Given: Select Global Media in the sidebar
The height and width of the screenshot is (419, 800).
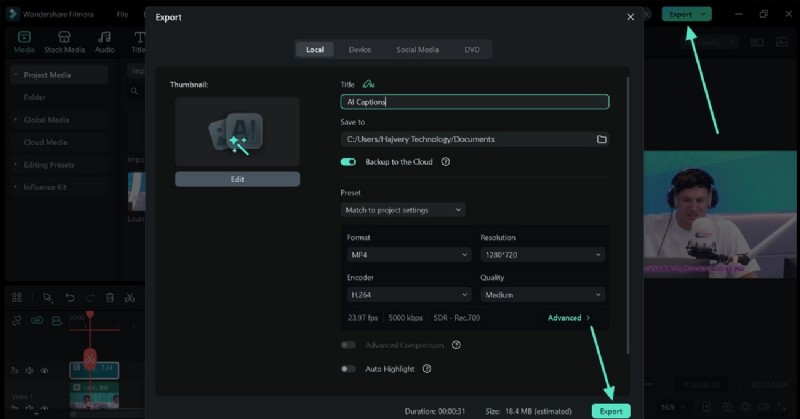Looking at the screenshot, I should (59, 119).
